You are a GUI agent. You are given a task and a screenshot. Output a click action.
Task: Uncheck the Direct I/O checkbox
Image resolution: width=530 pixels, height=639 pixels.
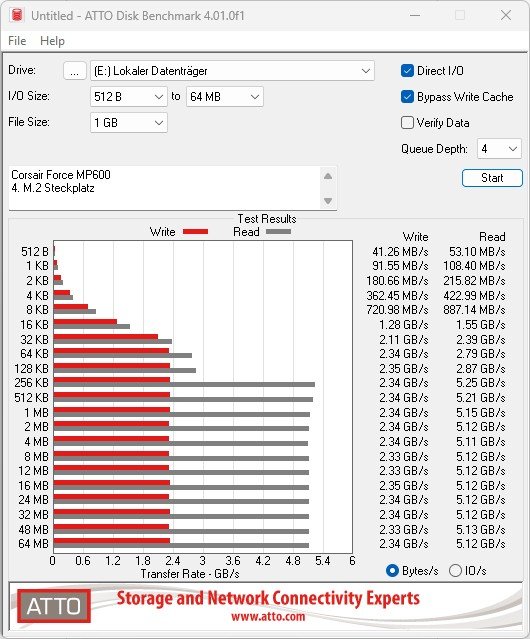tap(407, 71)
